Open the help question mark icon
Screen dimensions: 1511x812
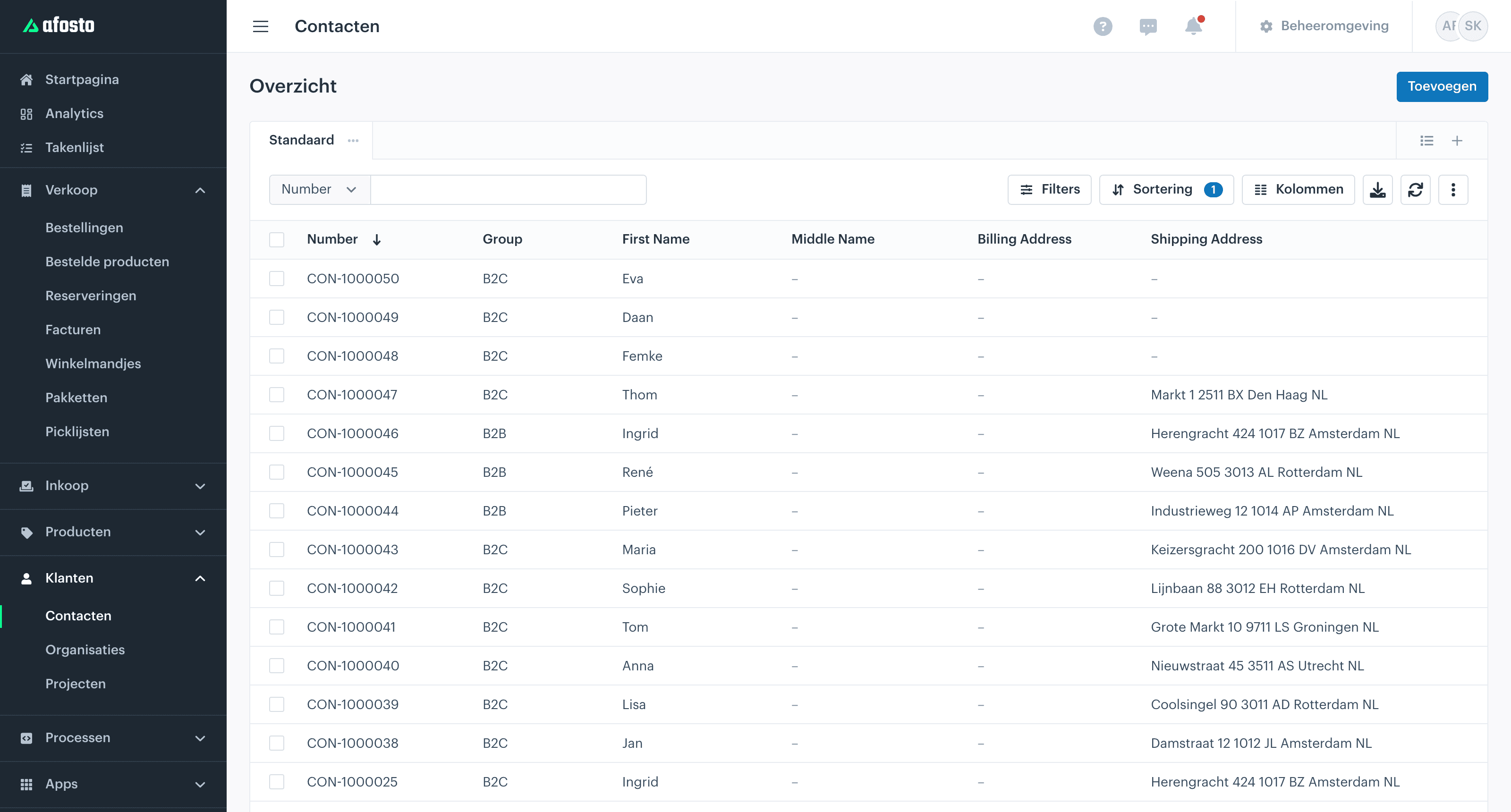pyautogui.click(x=1103, y=26)
